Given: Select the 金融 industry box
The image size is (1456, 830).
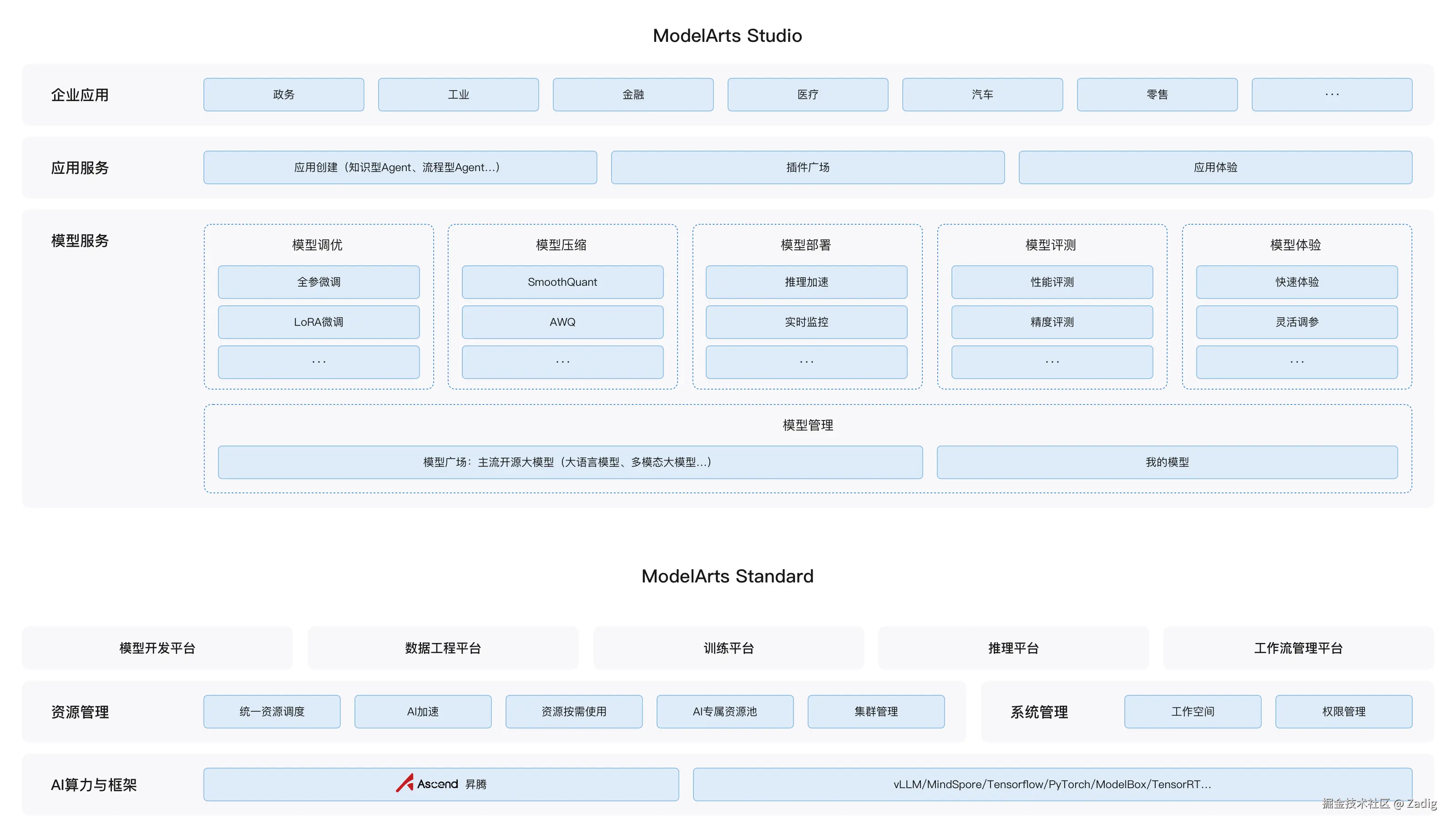Looking at the screenshot, I should (x=632, y=95).
